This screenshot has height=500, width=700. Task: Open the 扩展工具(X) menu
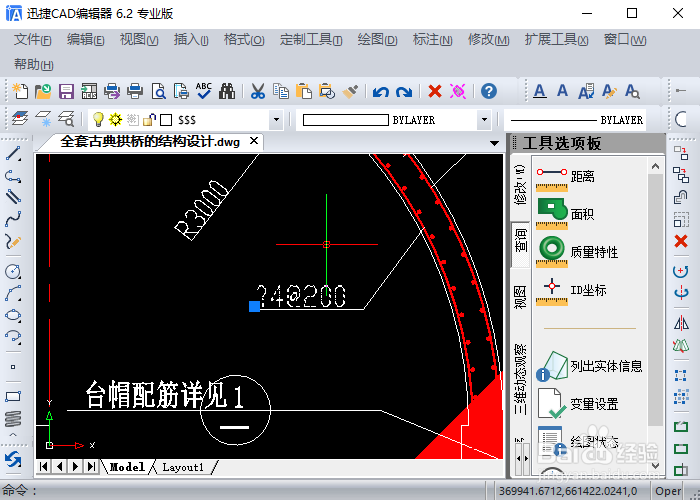pos(556,40)
